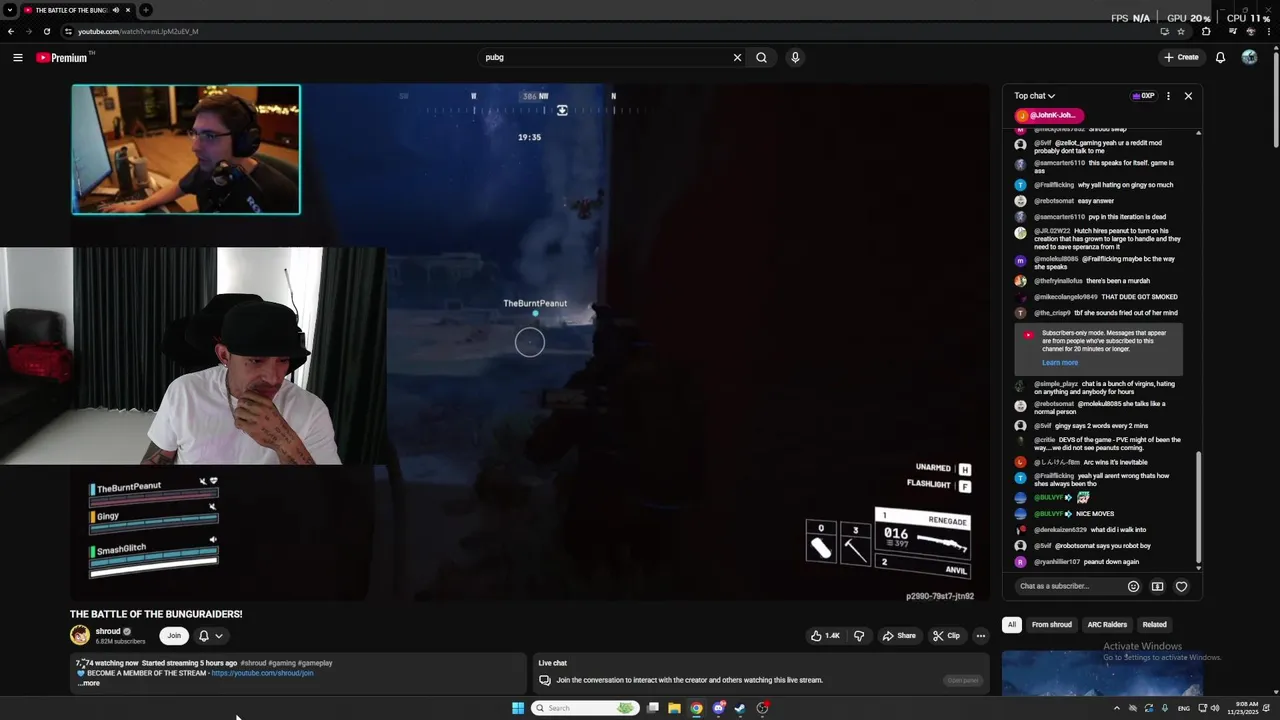Viewport: 1280px width, 720px height.
Task: Dislike the video
Action: coord(858,636)
